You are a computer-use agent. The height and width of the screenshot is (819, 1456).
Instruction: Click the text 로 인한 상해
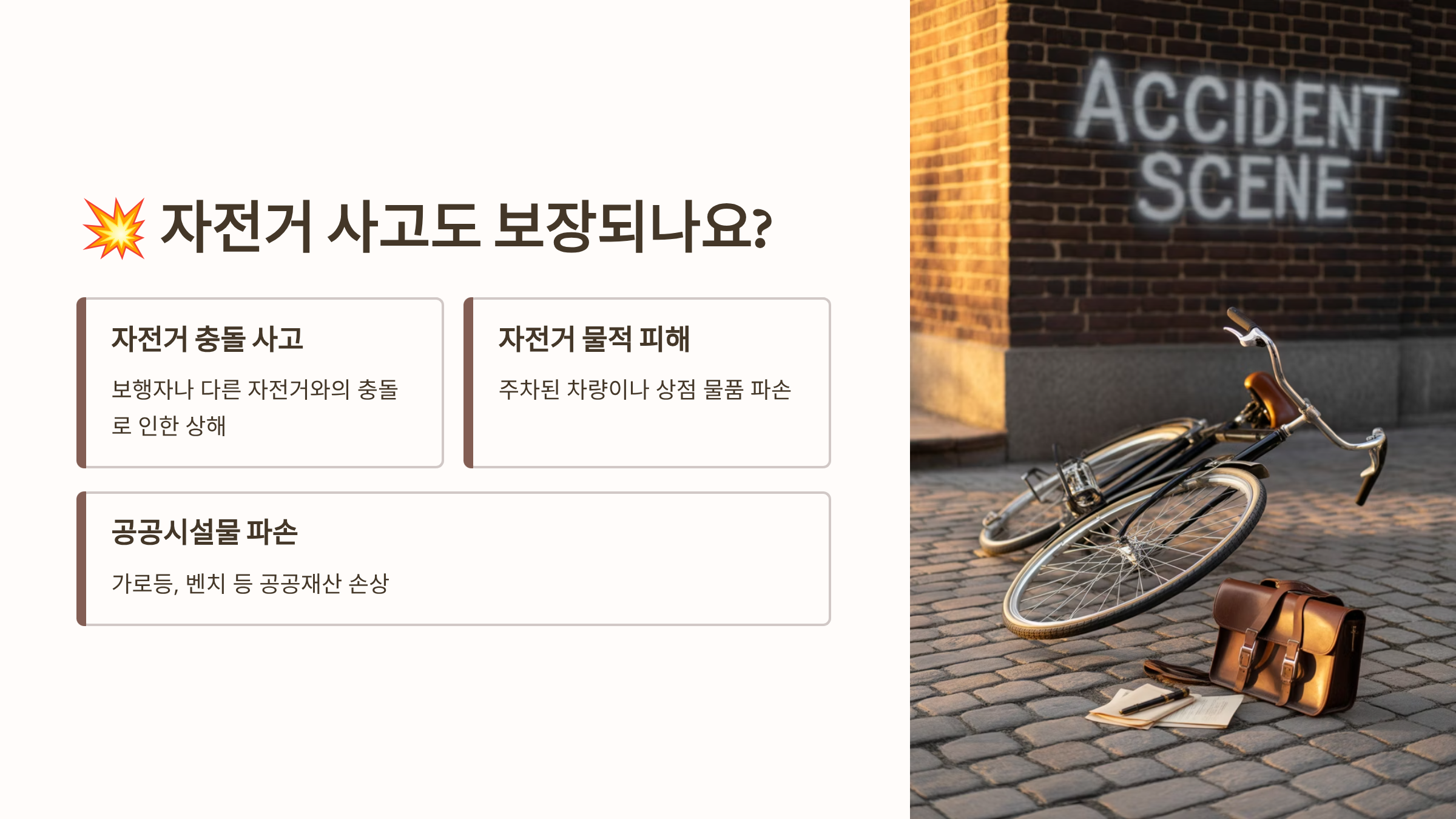[169, 426]
